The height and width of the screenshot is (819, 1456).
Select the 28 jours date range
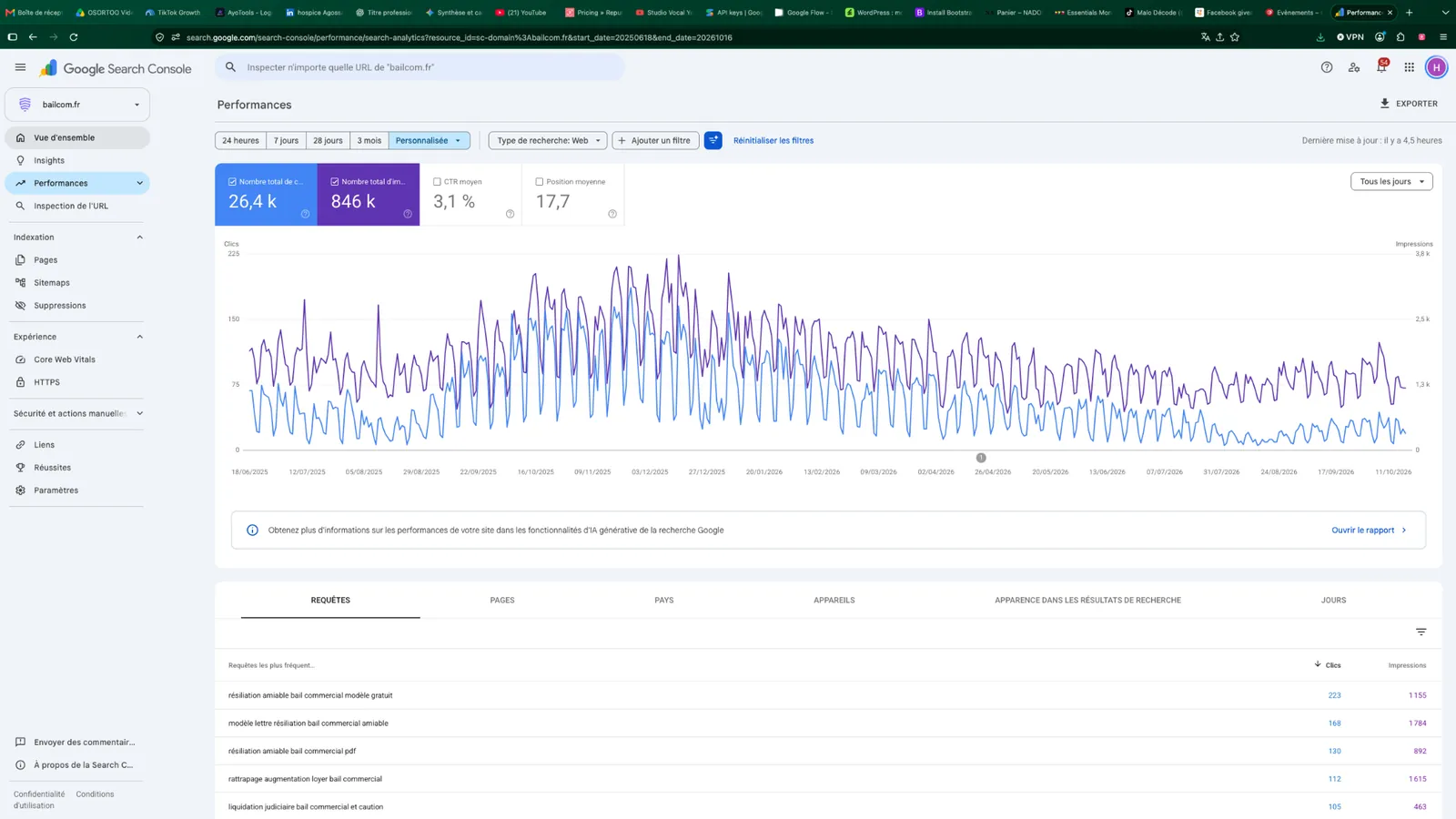(328, 140)
